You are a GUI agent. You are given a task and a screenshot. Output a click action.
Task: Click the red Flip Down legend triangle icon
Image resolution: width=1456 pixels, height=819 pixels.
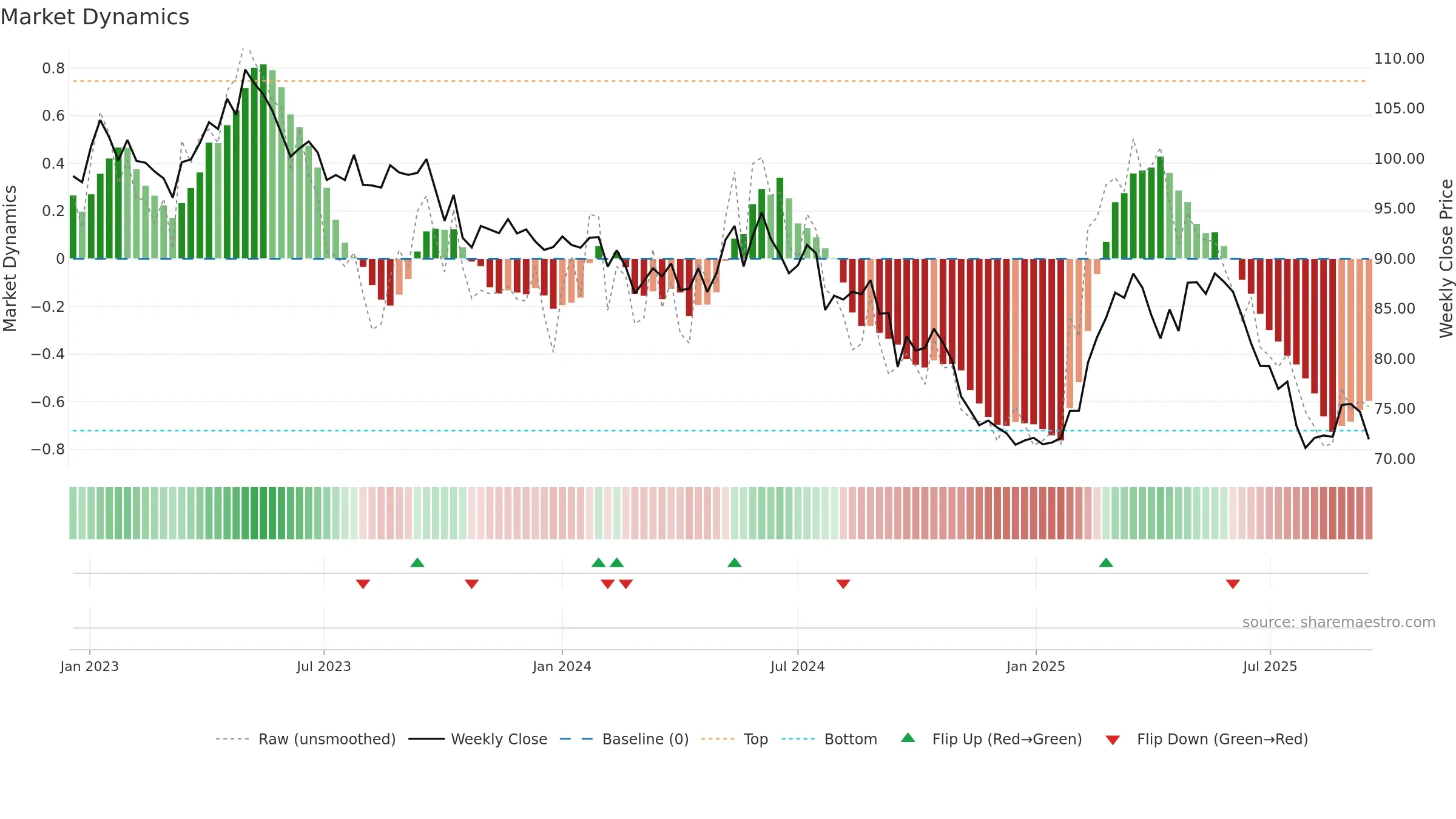(x=1113, y=740)
